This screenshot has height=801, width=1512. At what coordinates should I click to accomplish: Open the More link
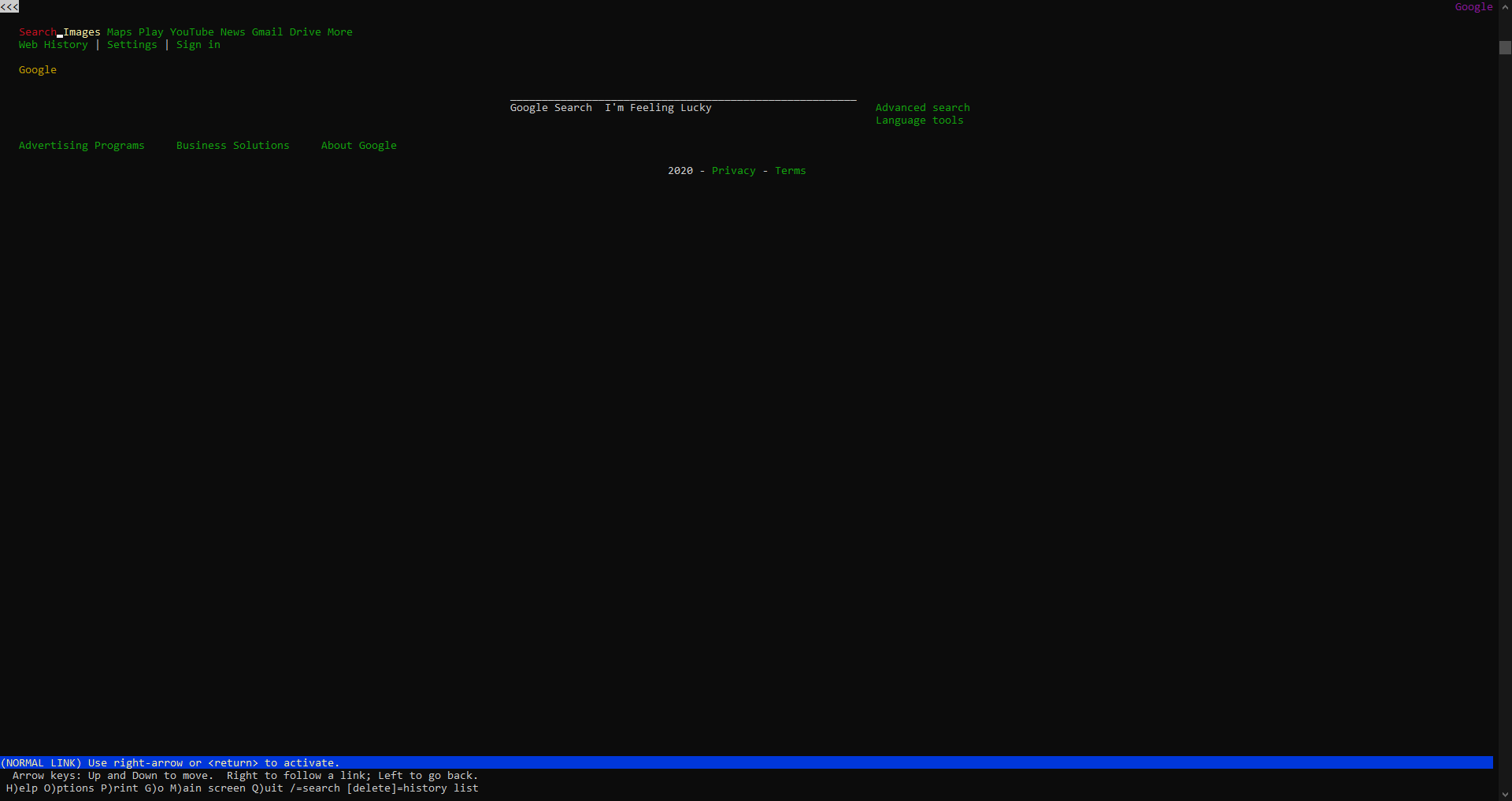[x=340, y=32]
